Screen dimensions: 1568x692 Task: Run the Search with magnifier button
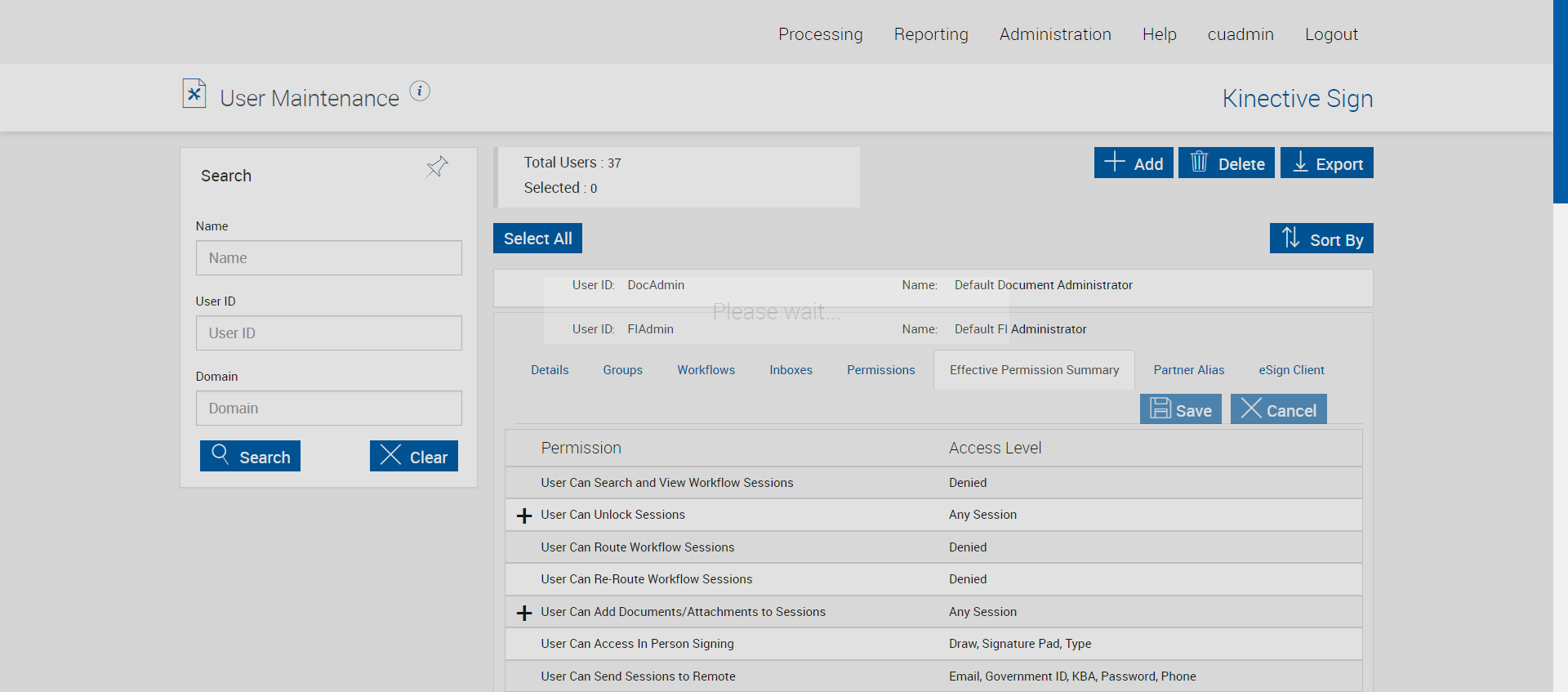(x=250, y=456)
